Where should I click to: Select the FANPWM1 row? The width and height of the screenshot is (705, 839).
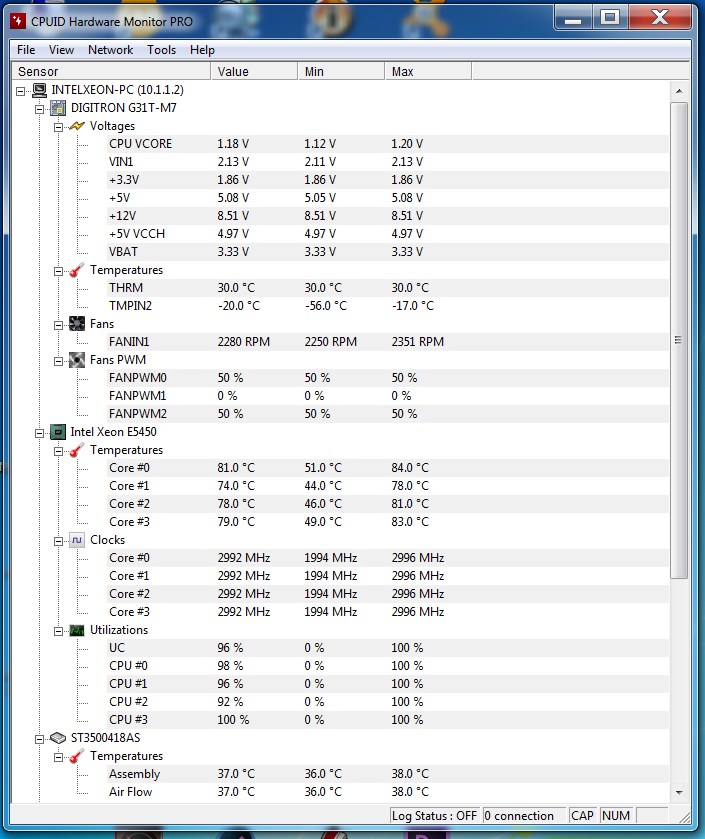(388, 396)
